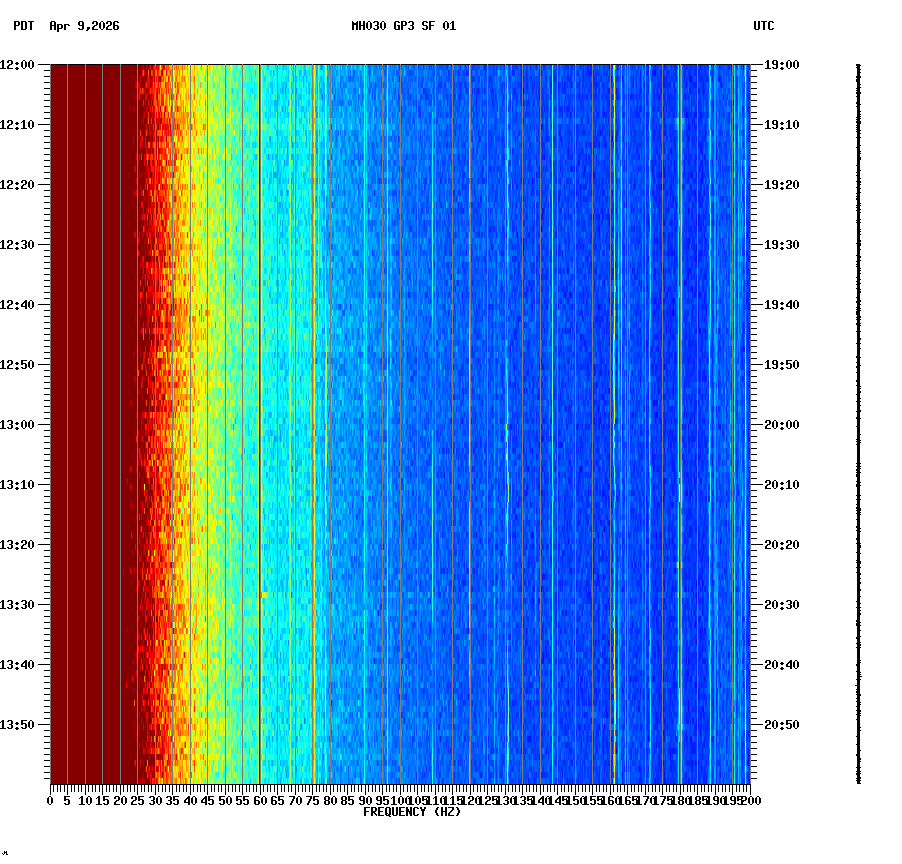Click the yellow energy band near 40 Hz

(195, 400)
